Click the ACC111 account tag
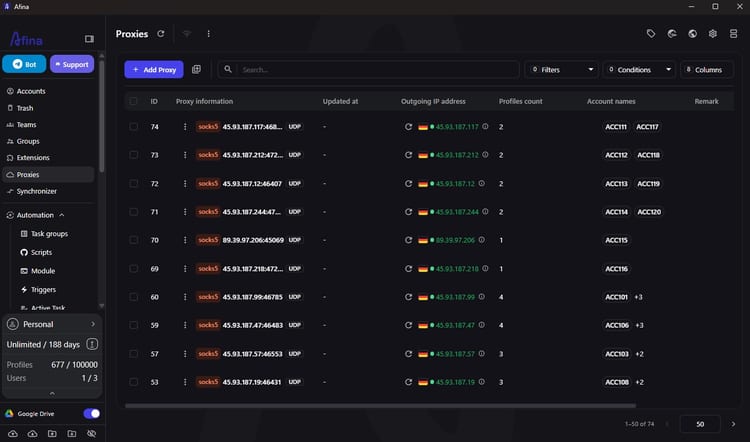 pos(616,127)
